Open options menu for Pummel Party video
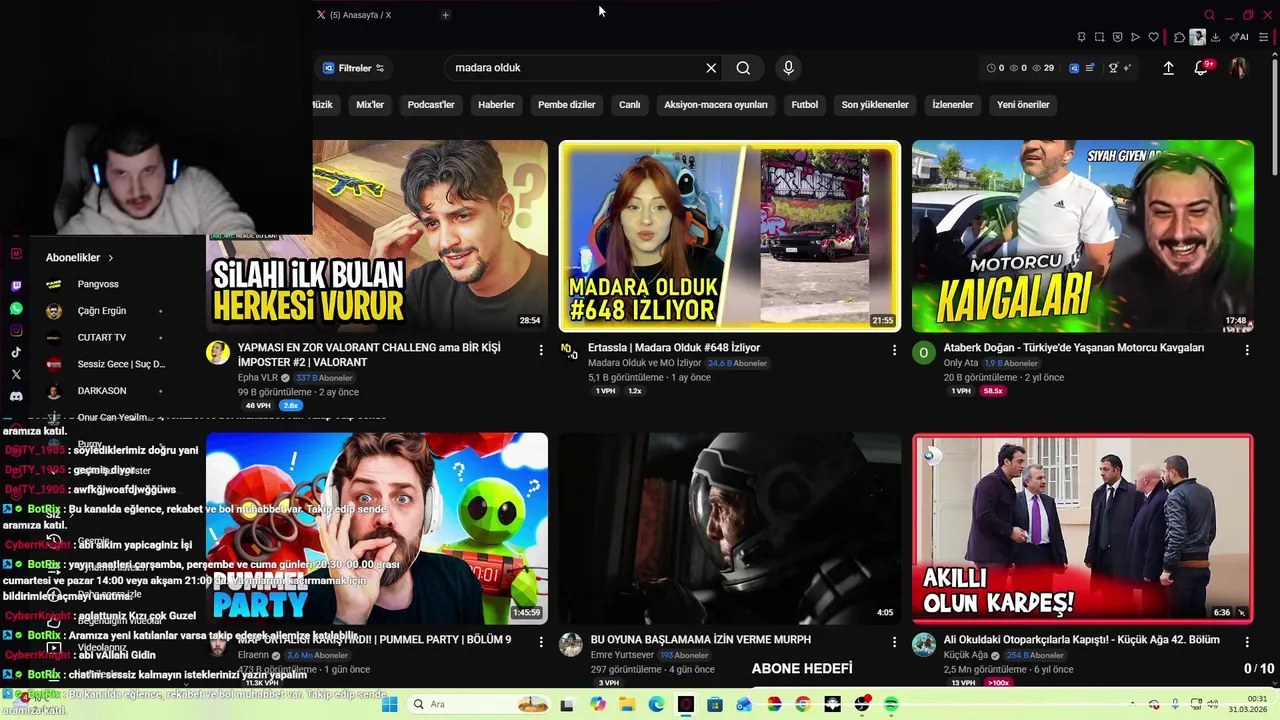The width and height of the screenshot is (1280, 720). (x=541, y=642)
